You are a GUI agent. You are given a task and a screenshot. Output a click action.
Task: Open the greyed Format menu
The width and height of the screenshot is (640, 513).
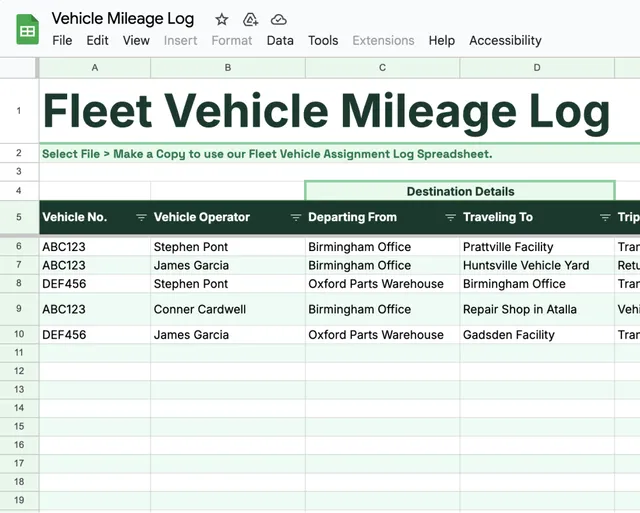[232, 40]
